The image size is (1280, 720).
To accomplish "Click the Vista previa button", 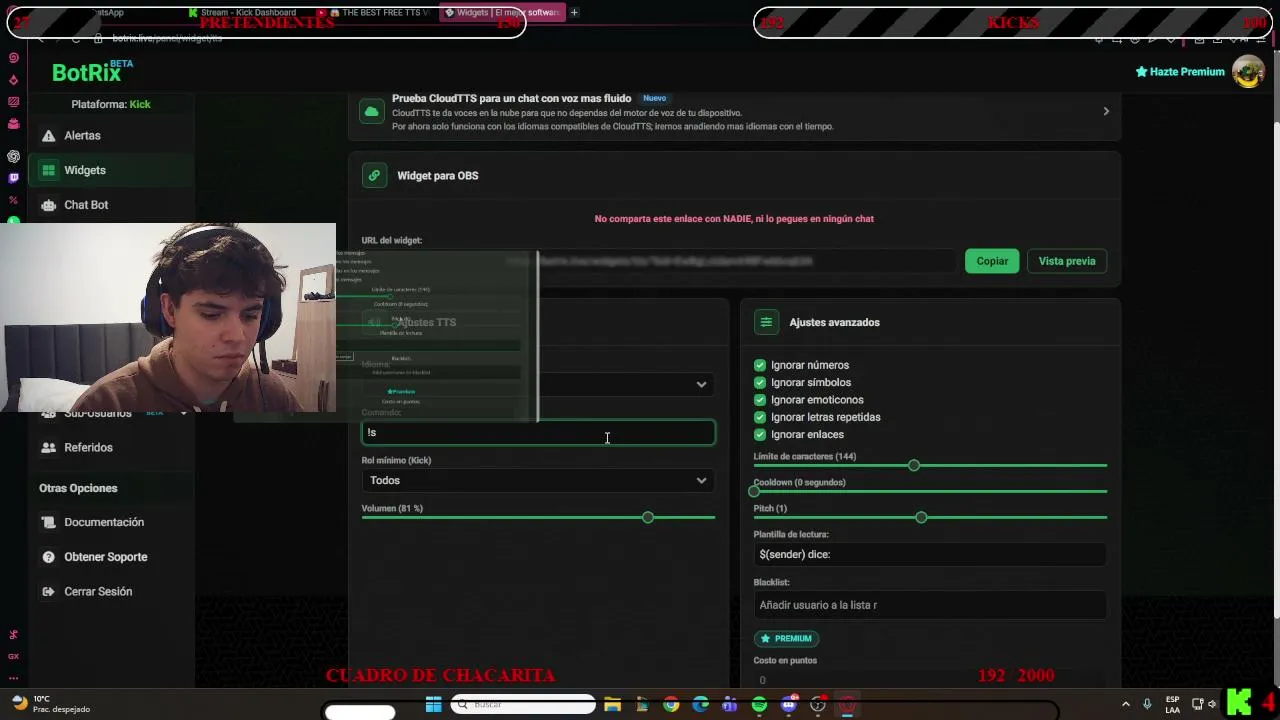I will (1067, 261).
